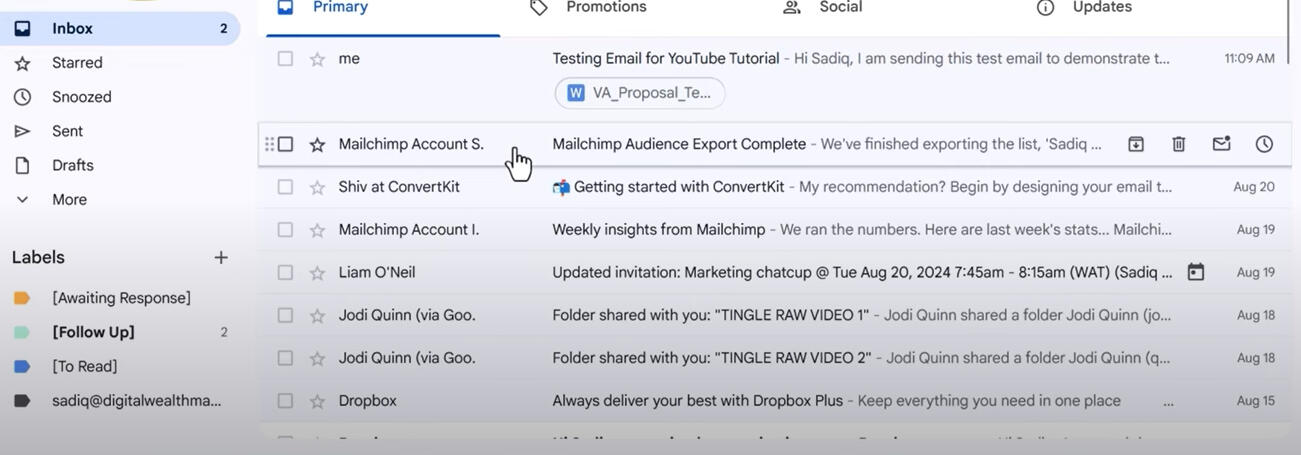The height and width of the screenshot is (455, 1301).
Task: Select the orange [Awaiting Response] label
Action: click(x=121, y=298)
